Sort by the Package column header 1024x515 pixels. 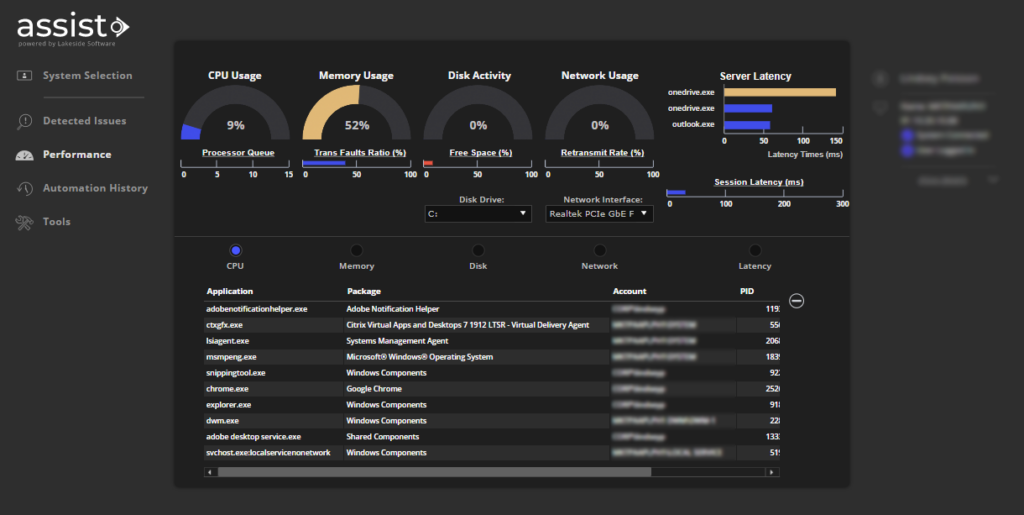pyautogui.click(x=364, y=291)
